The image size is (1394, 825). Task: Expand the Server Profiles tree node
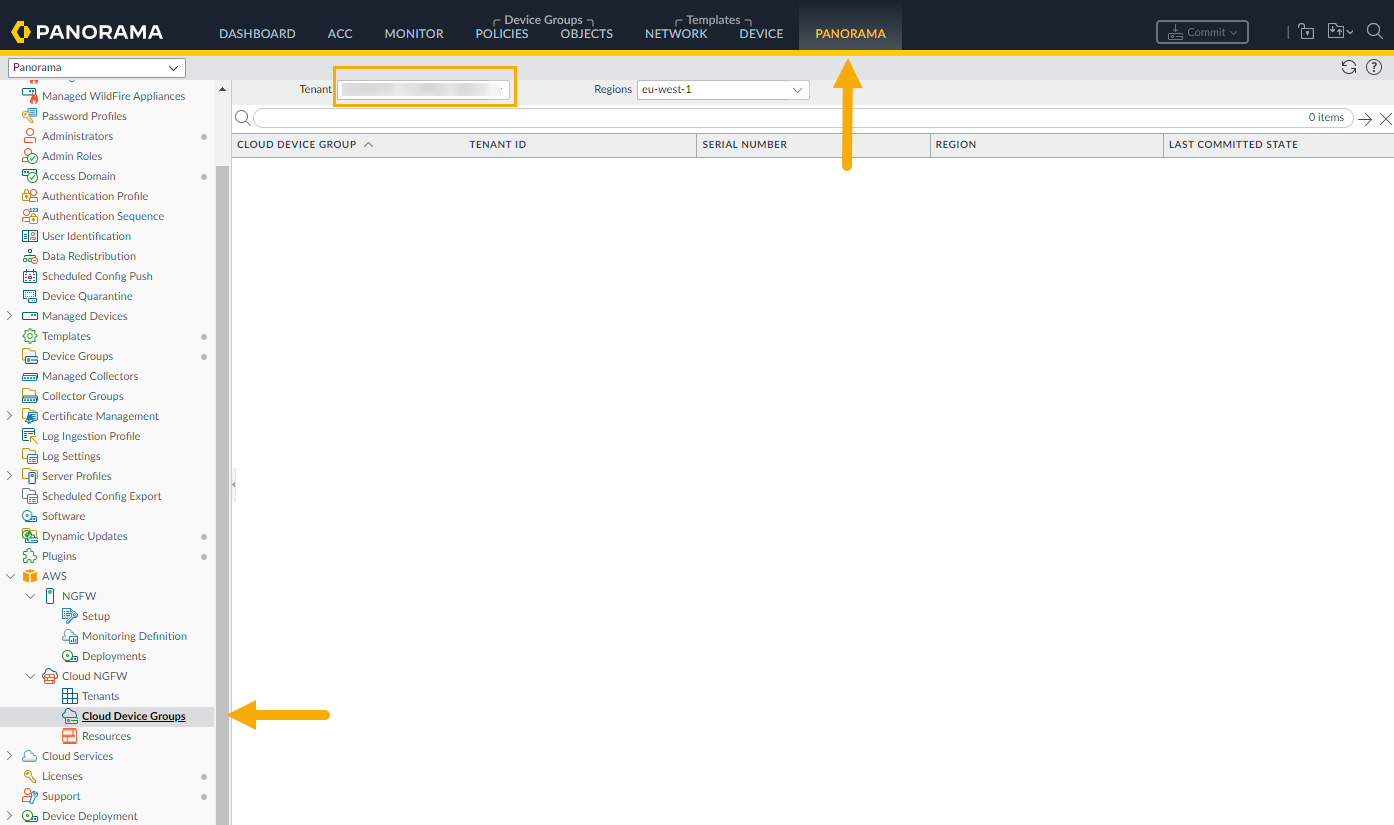pos(10,476)
